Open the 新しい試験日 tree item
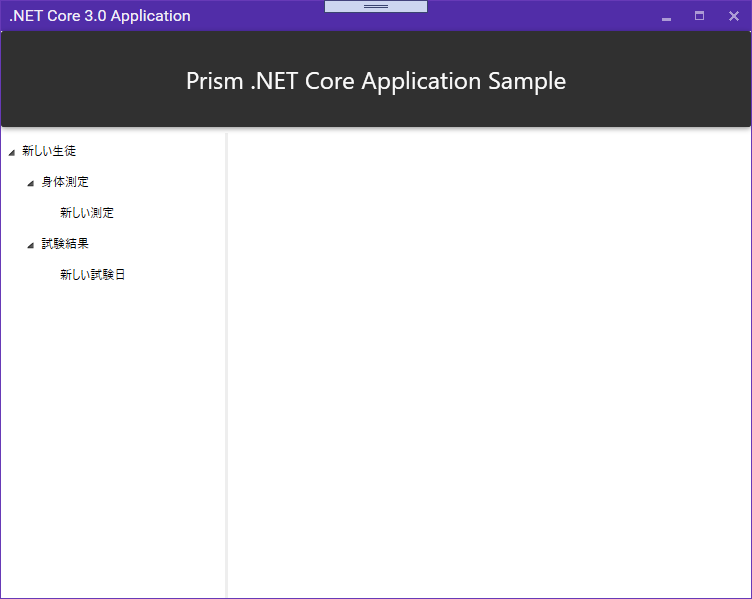The image size is (752, 599). point(93,274)
